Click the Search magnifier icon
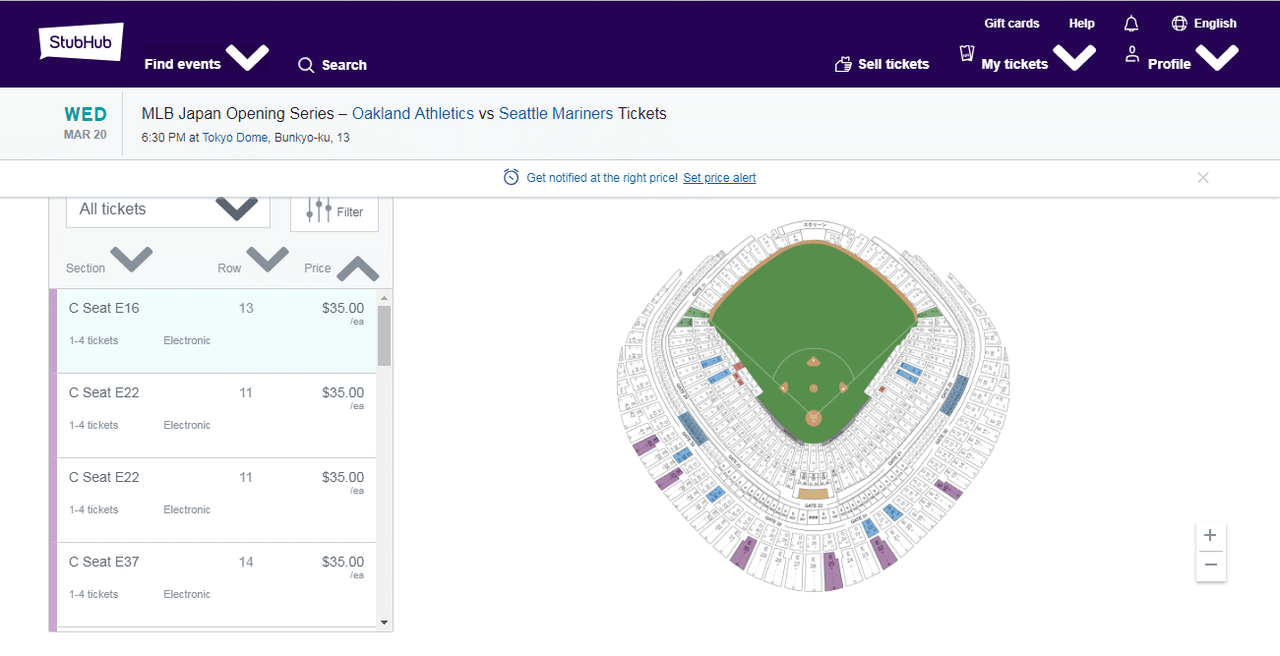The image size is (1280, 656). (306, 64)
